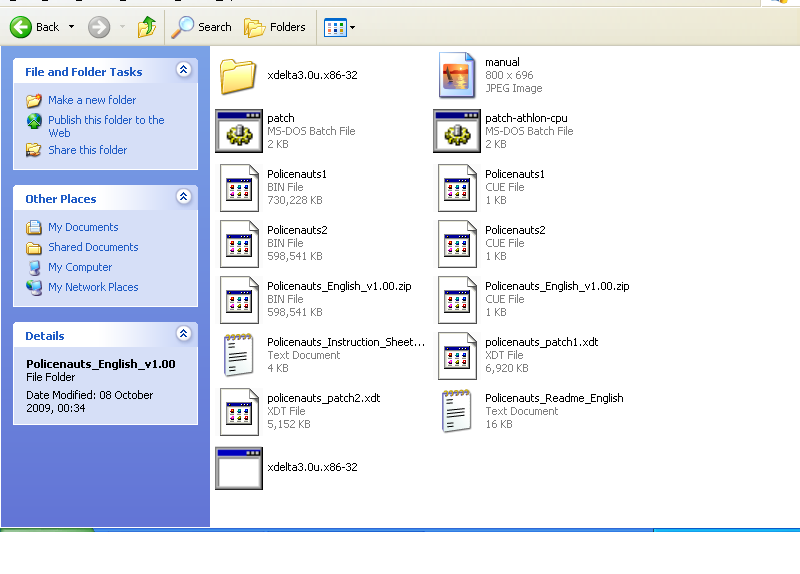Collapse the File and Folder Tasks panel

point(184,69)
